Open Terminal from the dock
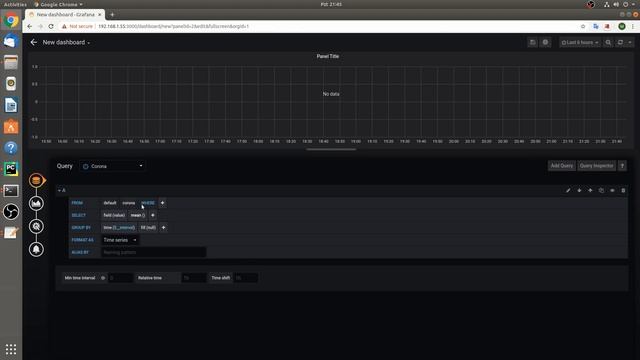The image size is (640, 360). pos(11,191)
